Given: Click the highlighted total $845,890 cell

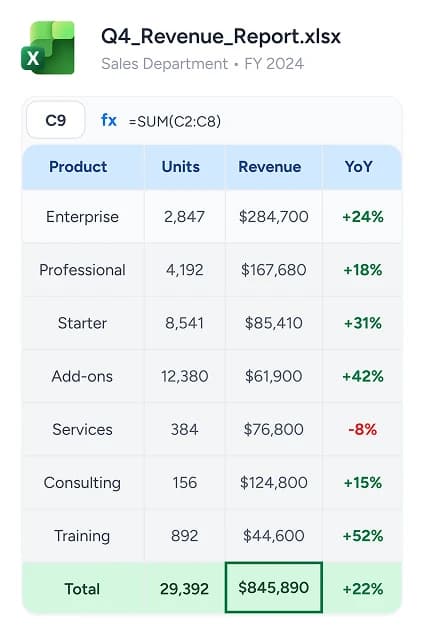Looking at the screenshot, I should point(273,587).
